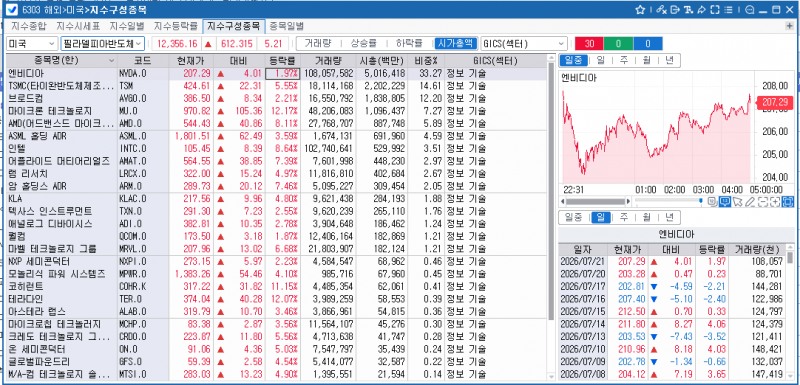Click the chart zoom slider handle
This screenshot has height=385, width=800.
point(701,200)
